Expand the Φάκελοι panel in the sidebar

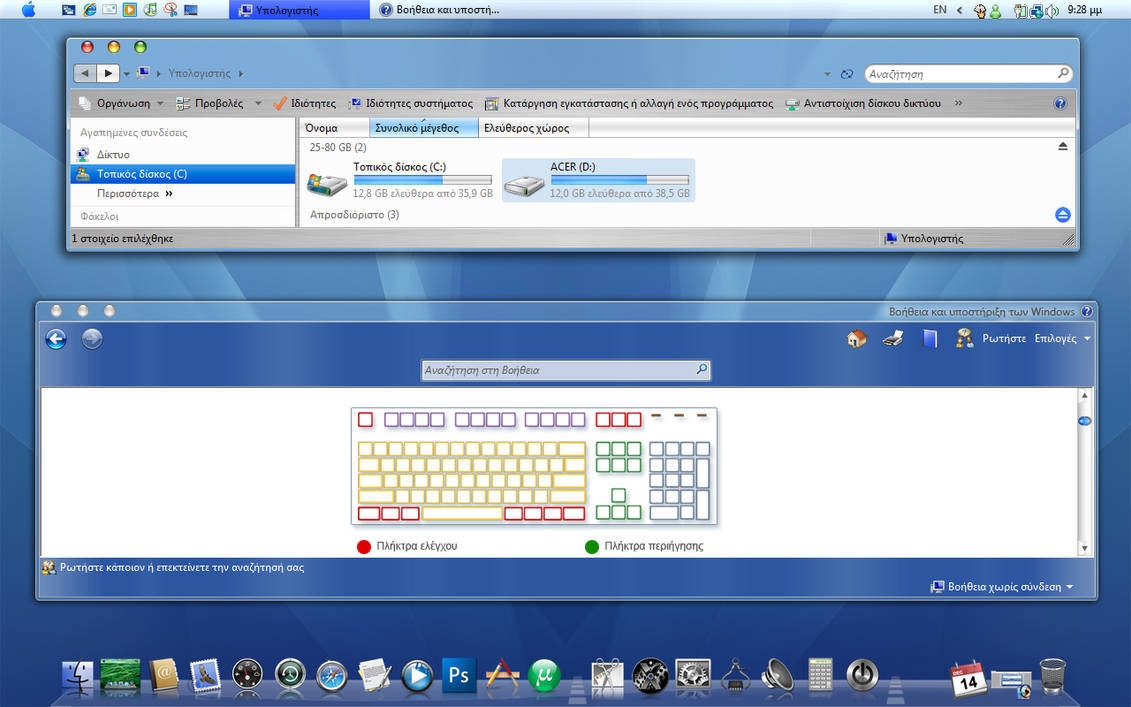[100, 216]
